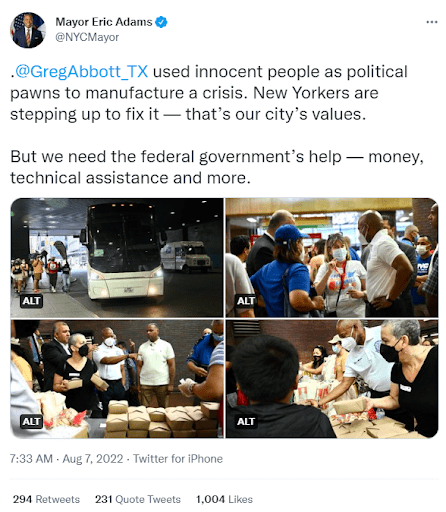Show ALT text on the handing-food photo

(246, 421)
